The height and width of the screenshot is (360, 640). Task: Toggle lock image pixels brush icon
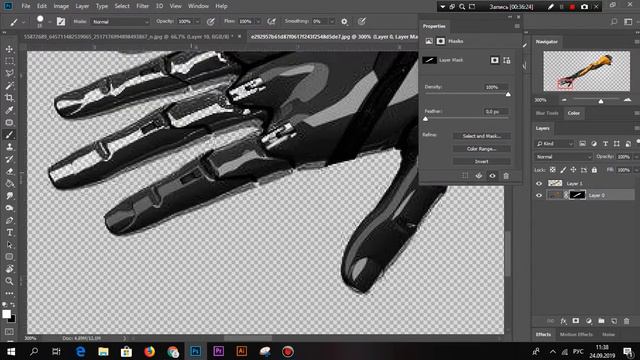coord(563,170)
